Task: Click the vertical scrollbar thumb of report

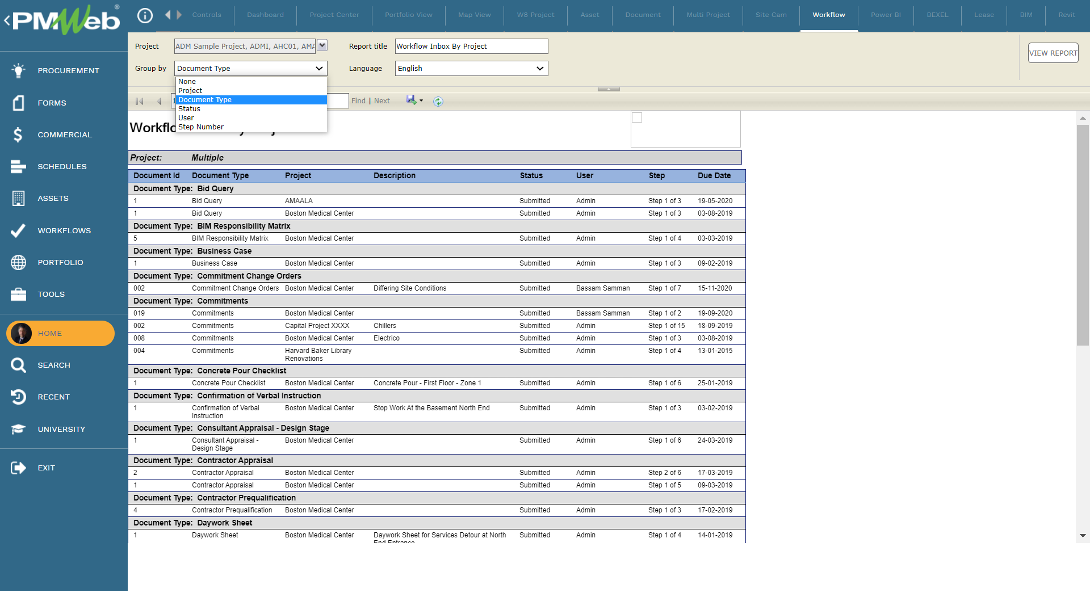Action: point(1082,235)
